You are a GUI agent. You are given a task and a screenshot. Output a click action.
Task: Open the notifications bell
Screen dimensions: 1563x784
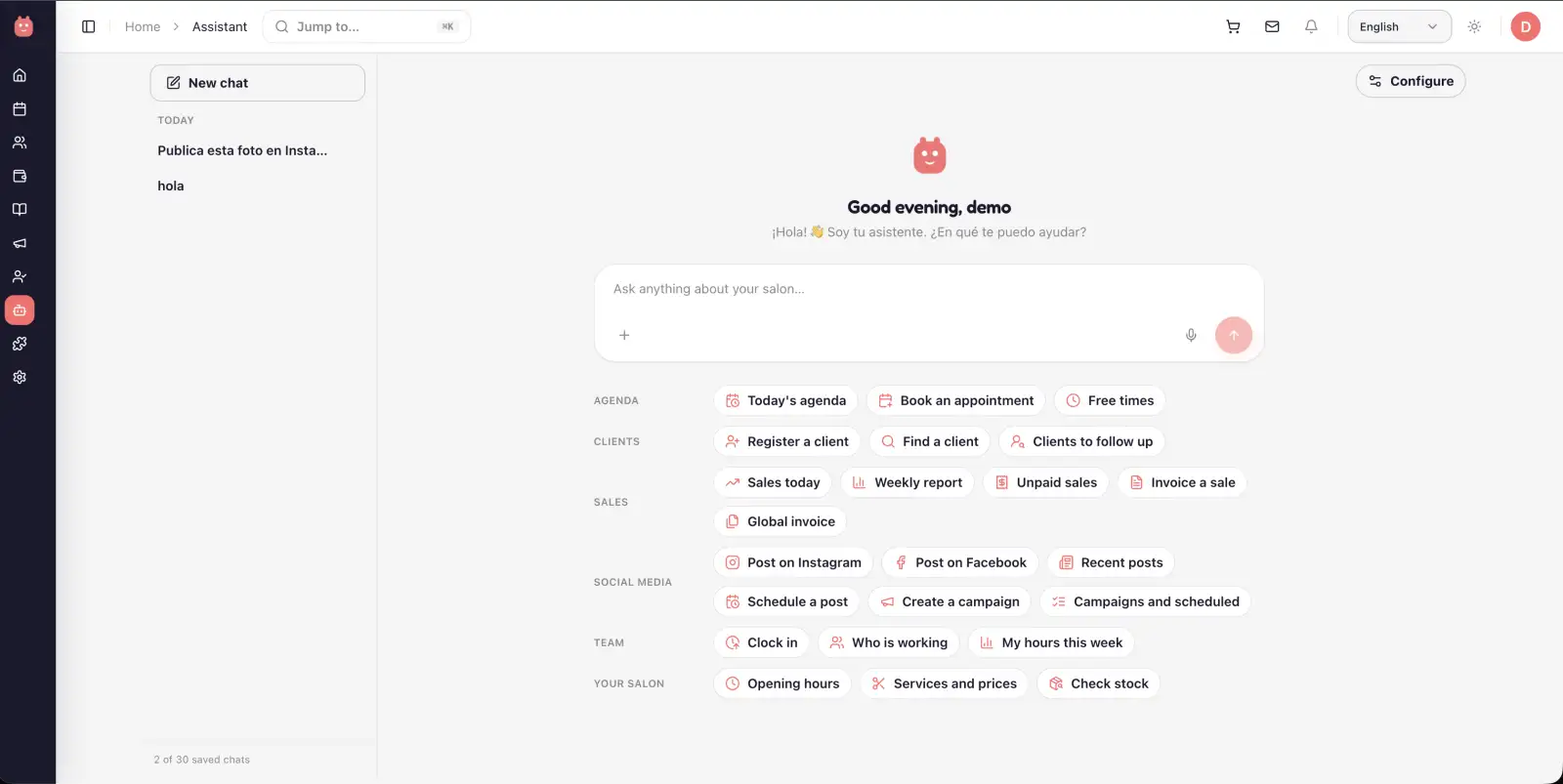click(1311, 26)
